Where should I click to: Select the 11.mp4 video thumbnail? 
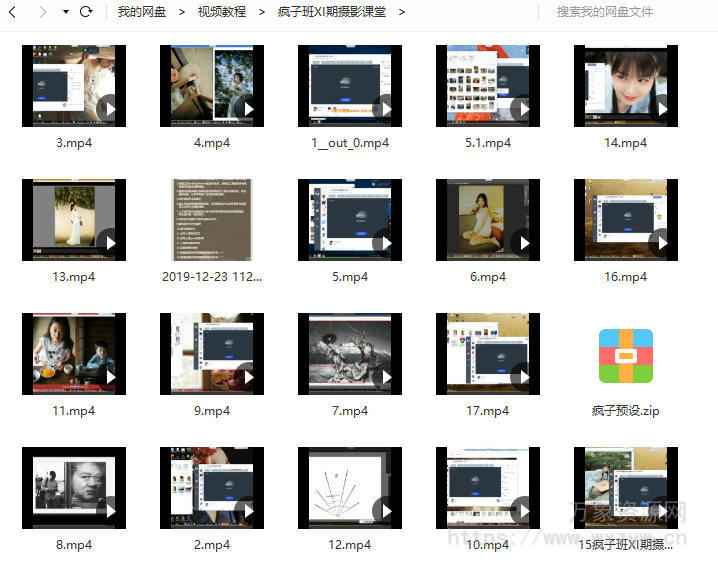coord(73,354)
